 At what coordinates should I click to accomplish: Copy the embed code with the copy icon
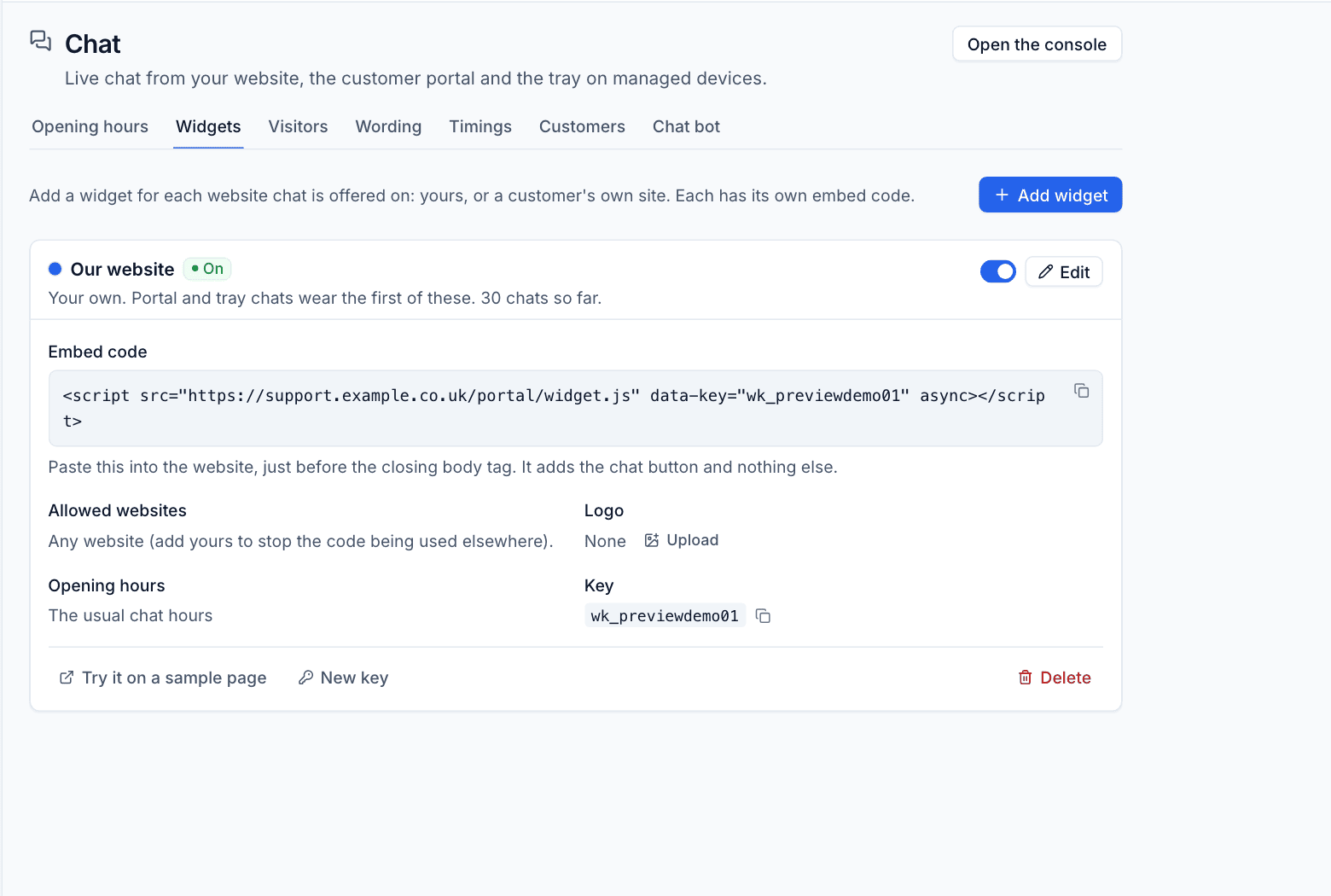pyautogui.click(x=1081, y=391)
